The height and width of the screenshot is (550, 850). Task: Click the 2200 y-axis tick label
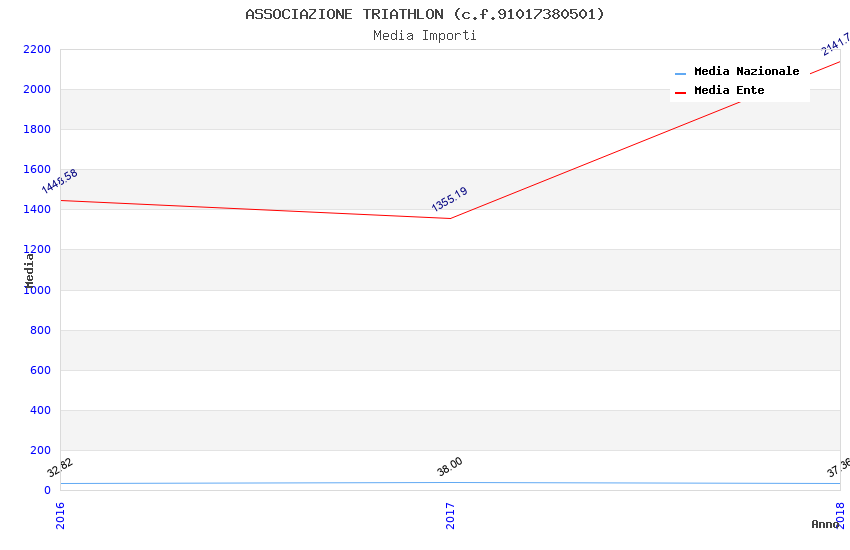pos(37,49)
